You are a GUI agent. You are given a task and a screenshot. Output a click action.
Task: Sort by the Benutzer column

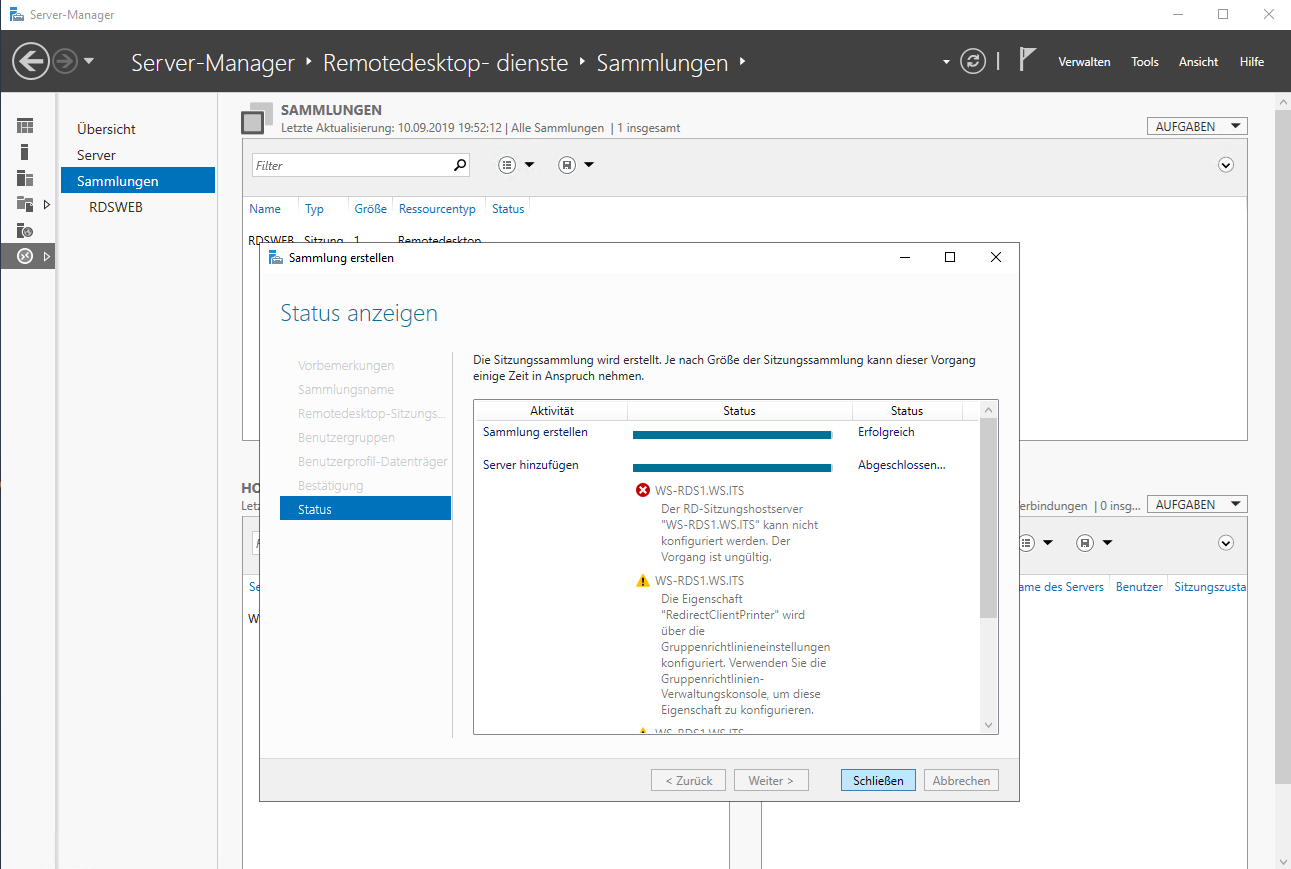click(1139, 587)
